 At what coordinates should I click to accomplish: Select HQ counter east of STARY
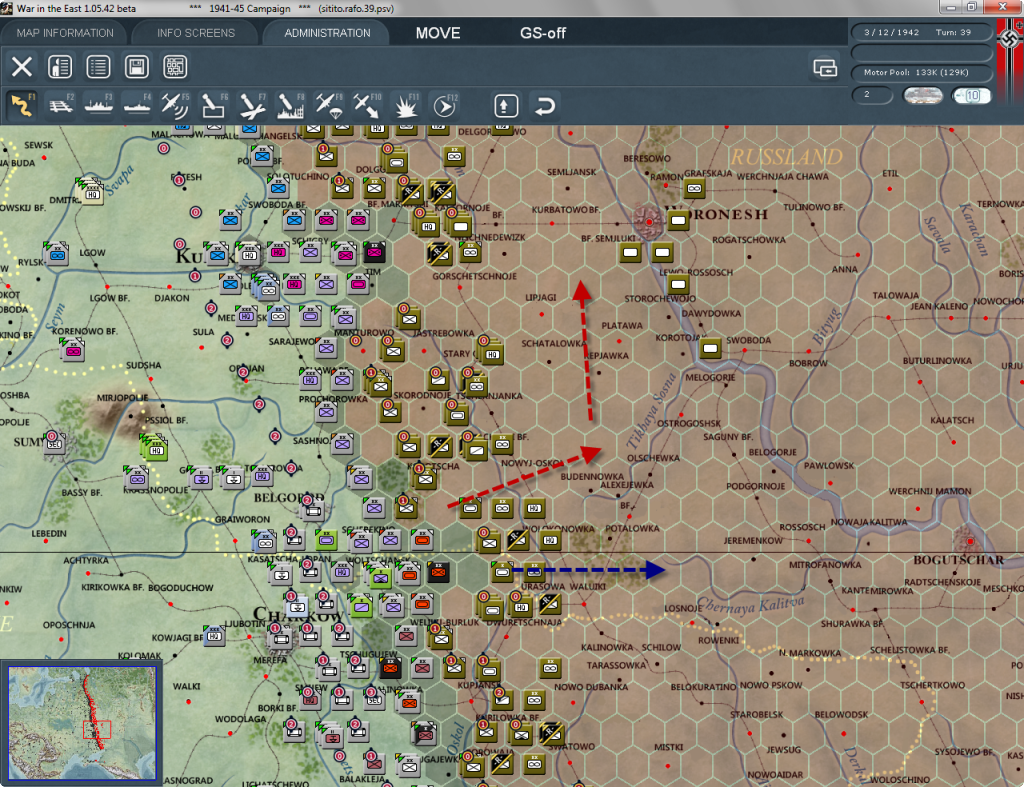(492, 353)
